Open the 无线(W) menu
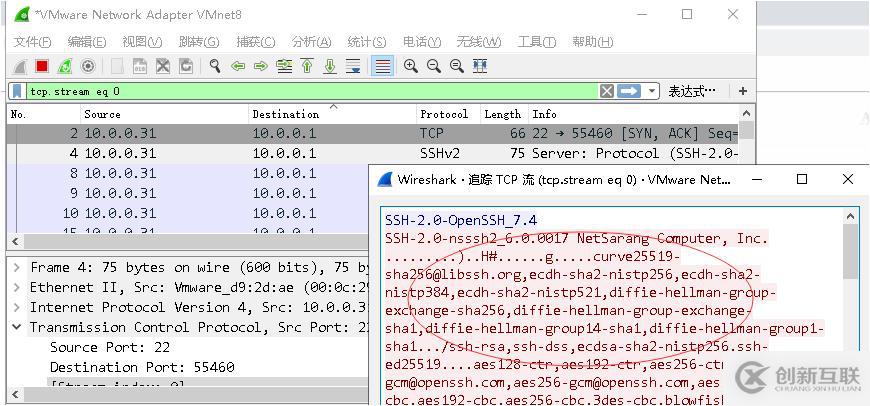Viewport: 870px width, 406px height. pos(479,42)
